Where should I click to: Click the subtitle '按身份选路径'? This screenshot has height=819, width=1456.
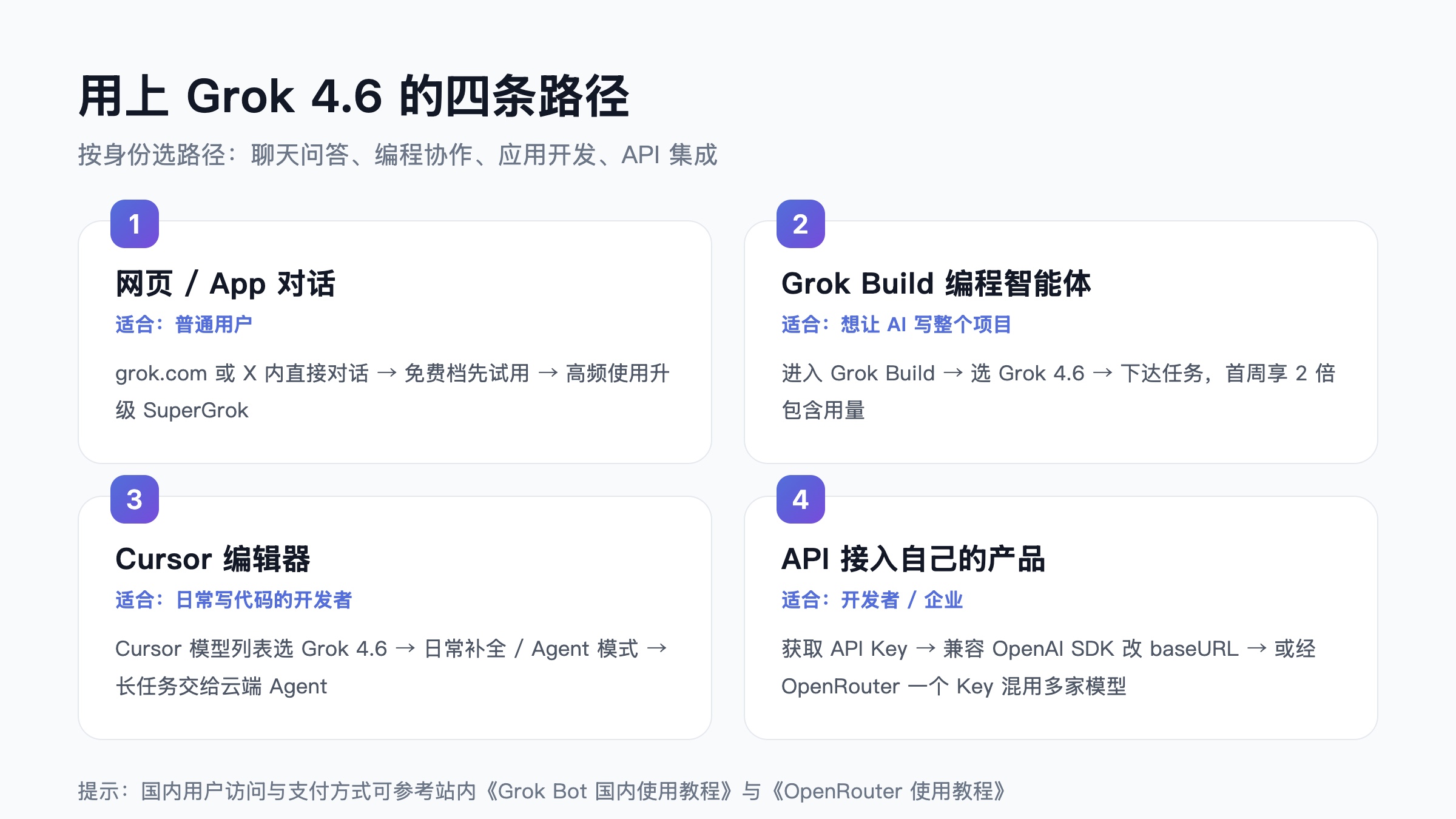(x=152, y=155)
